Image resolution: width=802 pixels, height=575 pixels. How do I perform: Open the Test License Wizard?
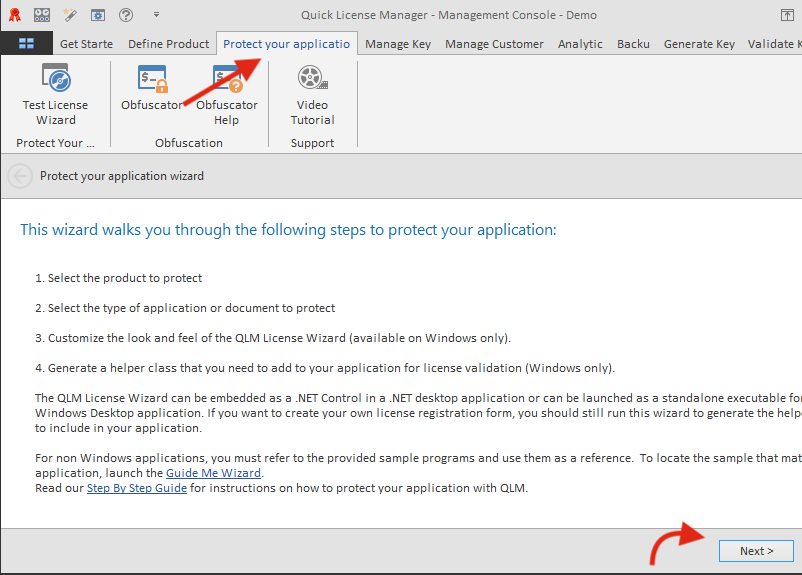point(55,95)
